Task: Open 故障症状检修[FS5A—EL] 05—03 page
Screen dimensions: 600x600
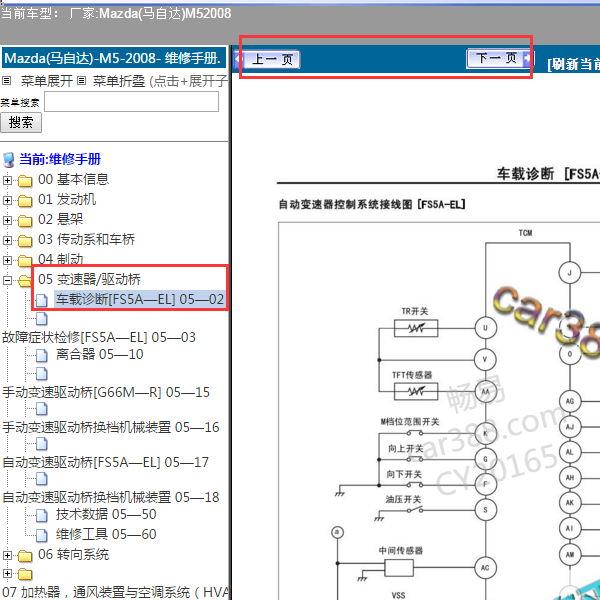Action: coord(99,337)
